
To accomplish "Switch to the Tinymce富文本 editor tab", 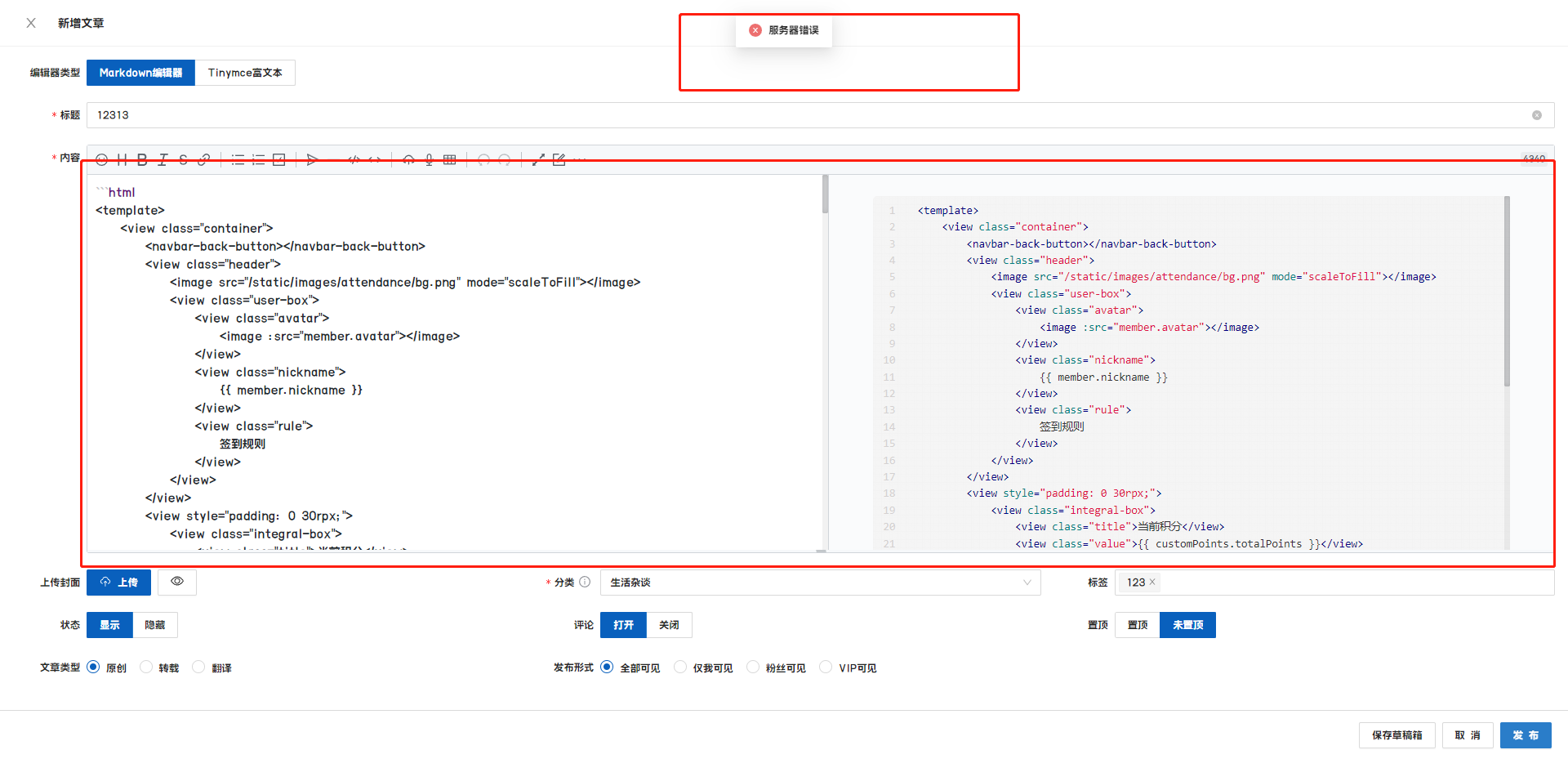I will coord(245,73).
